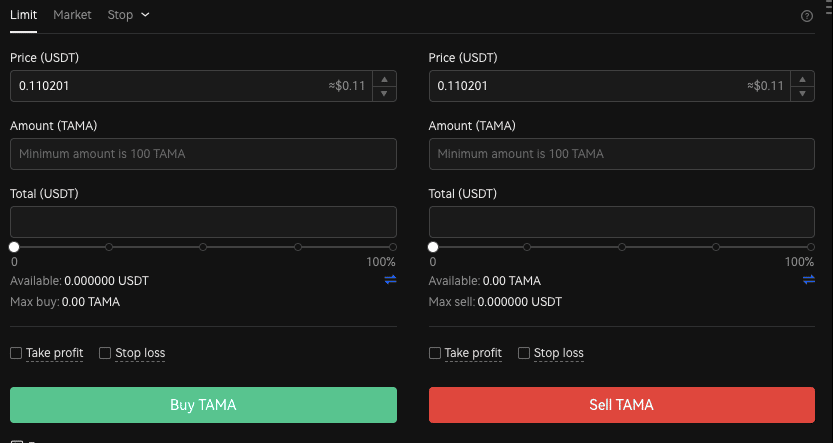This screenshot has width=833, height=443.
Task: Set sell slider to midpoint marker
Action: click(x=622, y=247)
